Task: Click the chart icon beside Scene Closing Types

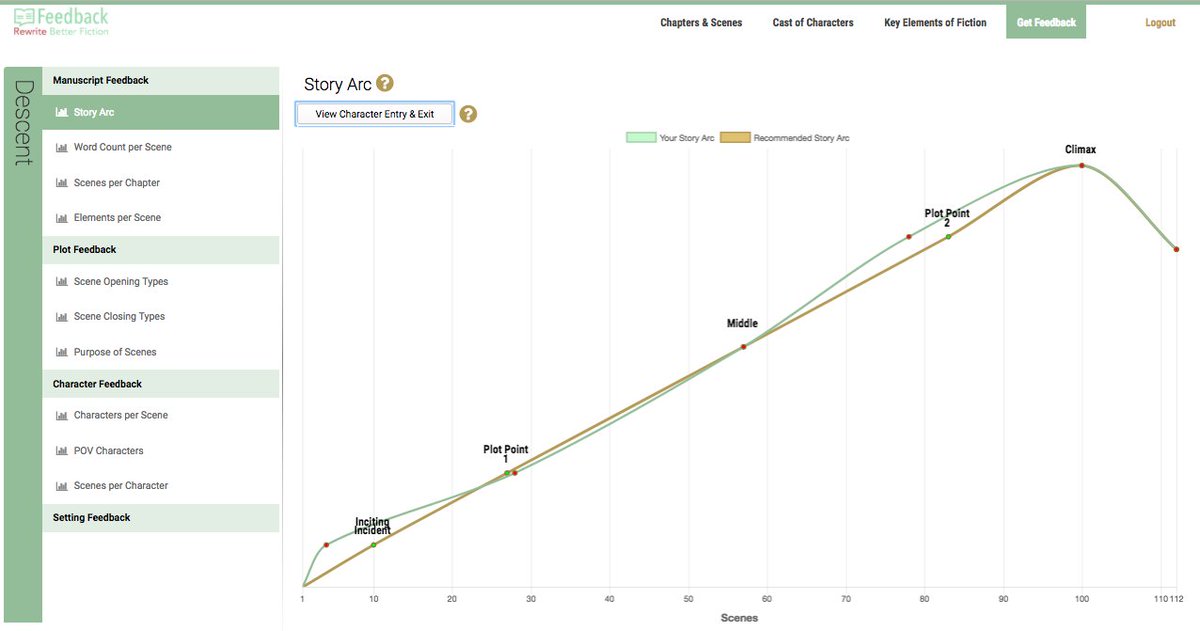Action: tap(62, 317)
